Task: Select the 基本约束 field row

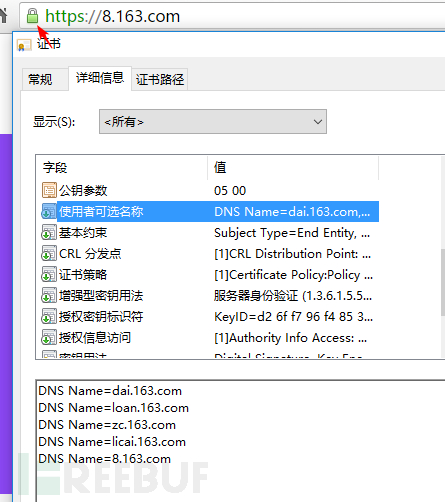Action: tap(210, 232)
